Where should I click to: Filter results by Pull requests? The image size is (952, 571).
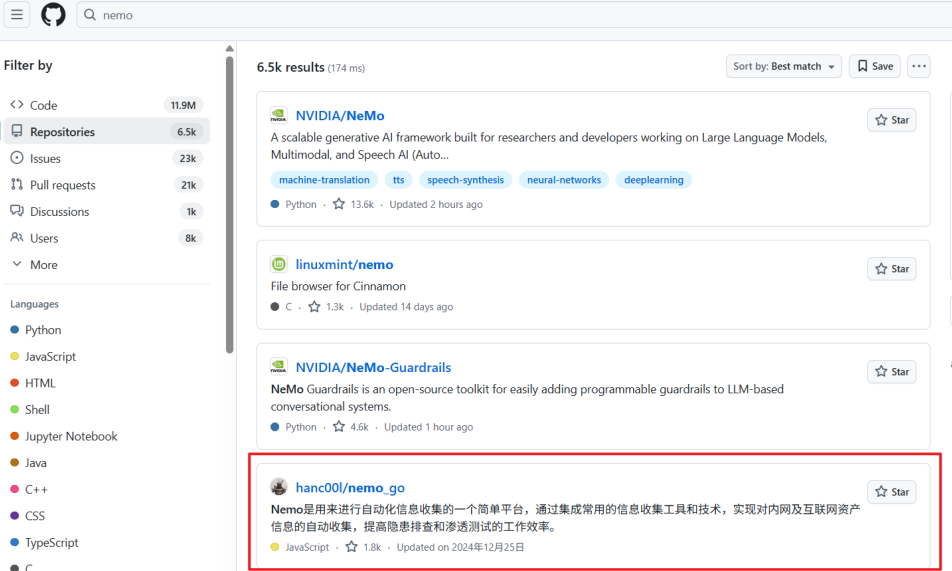pos(106,185)
